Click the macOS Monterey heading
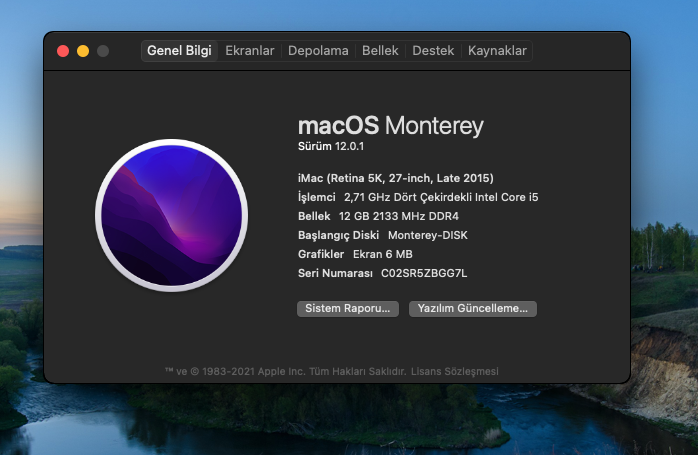The width and height of the screenshot is (698, 455). click(390, 126)
